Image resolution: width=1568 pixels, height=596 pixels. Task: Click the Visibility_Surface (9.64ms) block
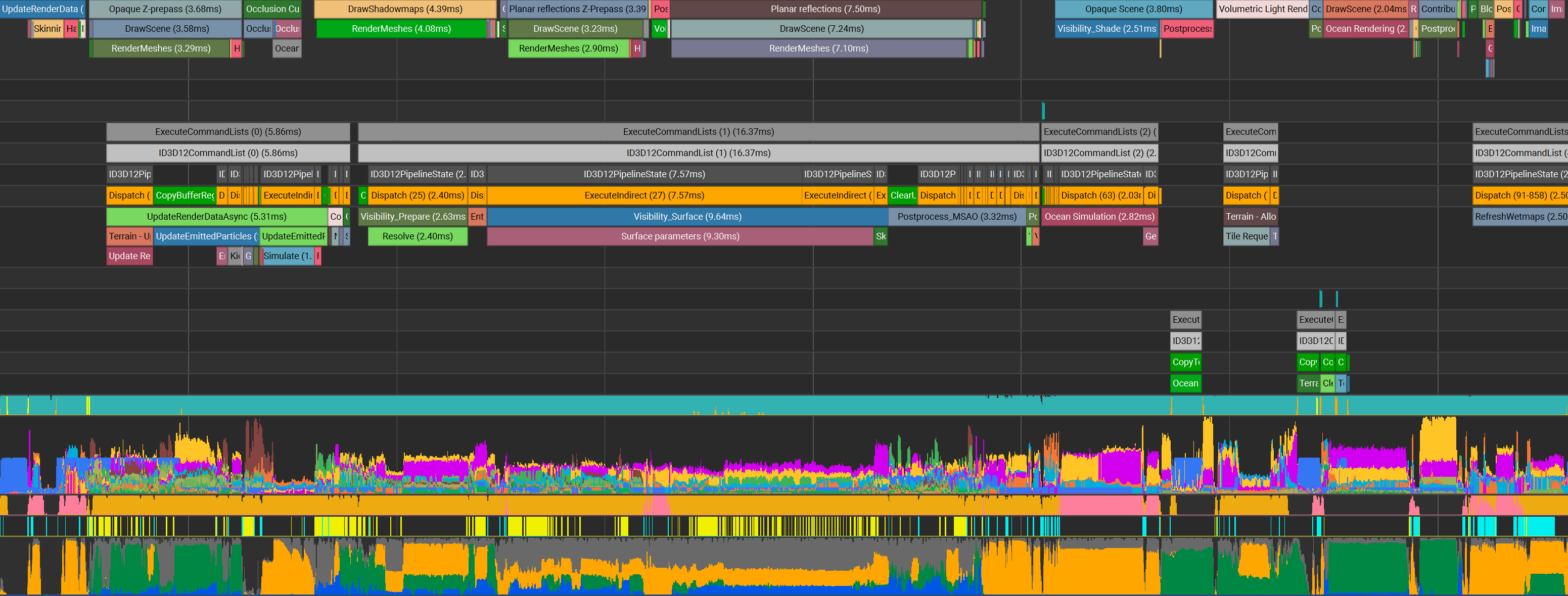687,217
